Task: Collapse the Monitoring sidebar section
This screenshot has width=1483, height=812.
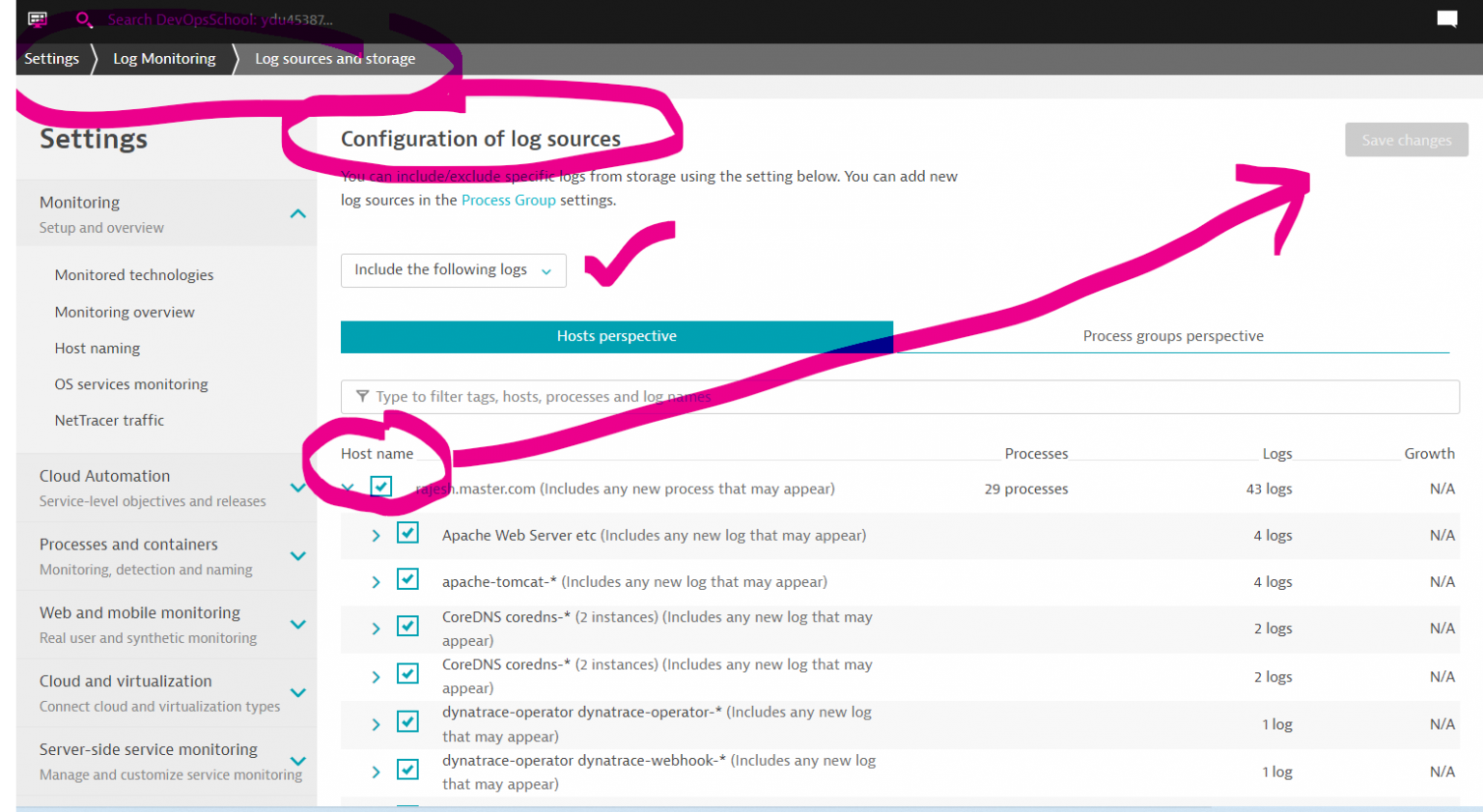Action: pos(298,214)
